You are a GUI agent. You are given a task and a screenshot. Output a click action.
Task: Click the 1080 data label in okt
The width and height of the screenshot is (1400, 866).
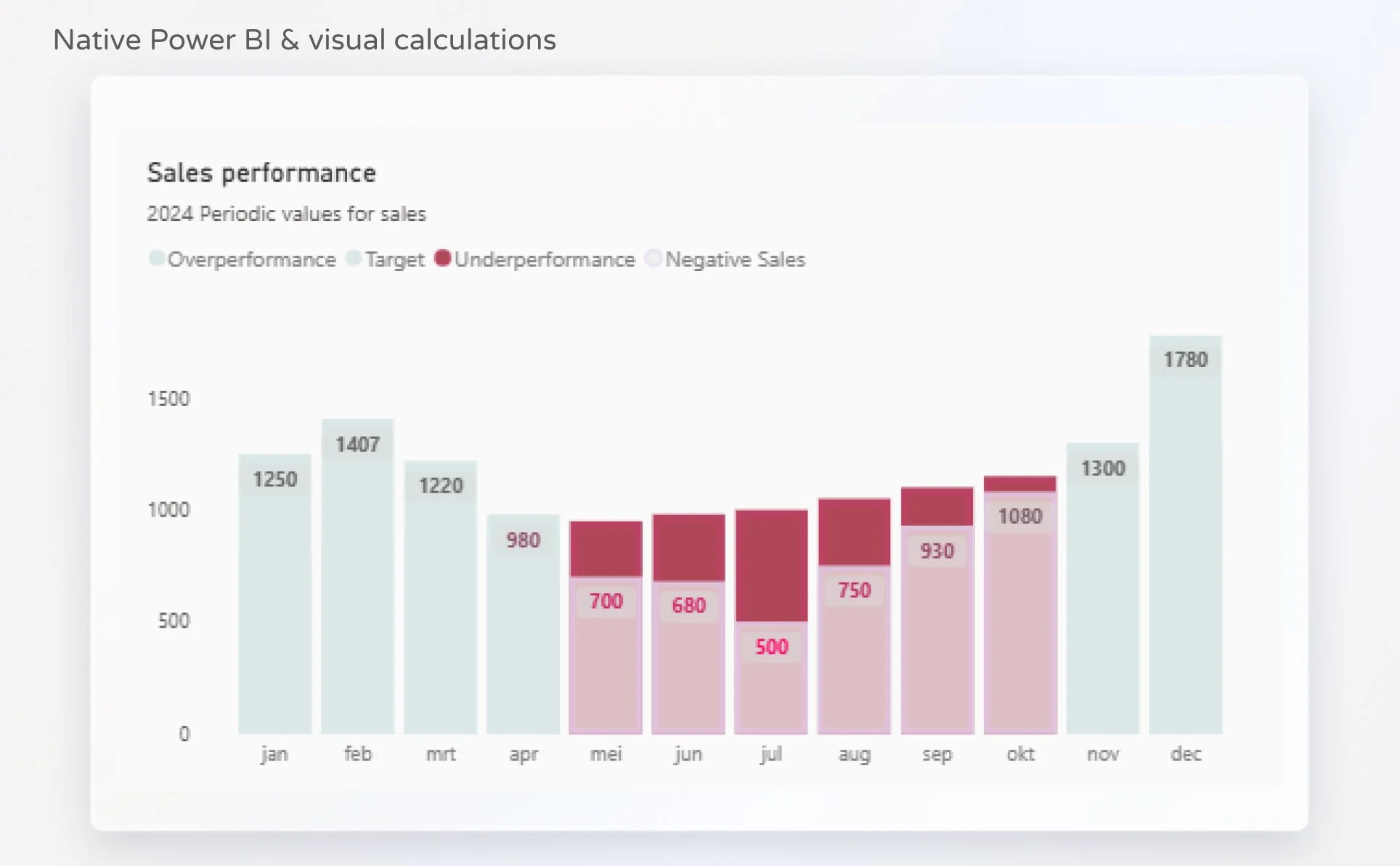pyautogui.click(x=1020, y=517)
